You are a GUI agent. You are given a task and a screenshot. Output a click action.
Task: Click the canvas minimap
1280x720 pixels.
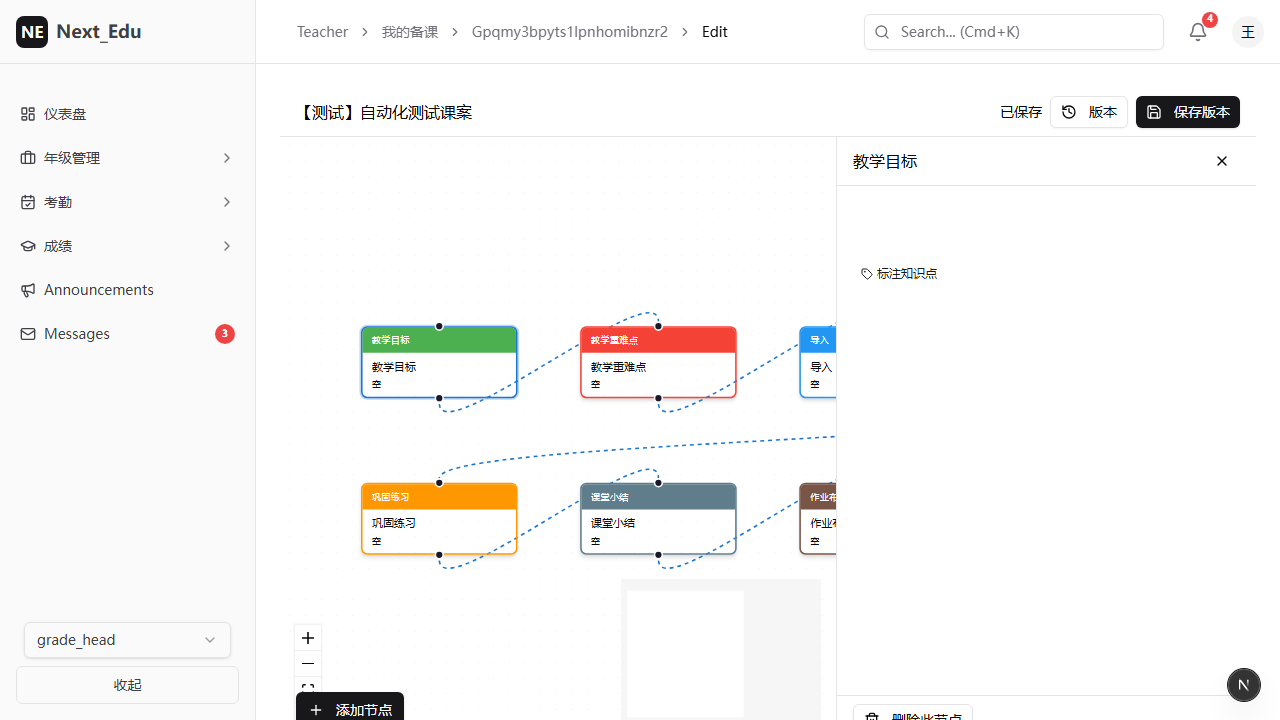721,649
